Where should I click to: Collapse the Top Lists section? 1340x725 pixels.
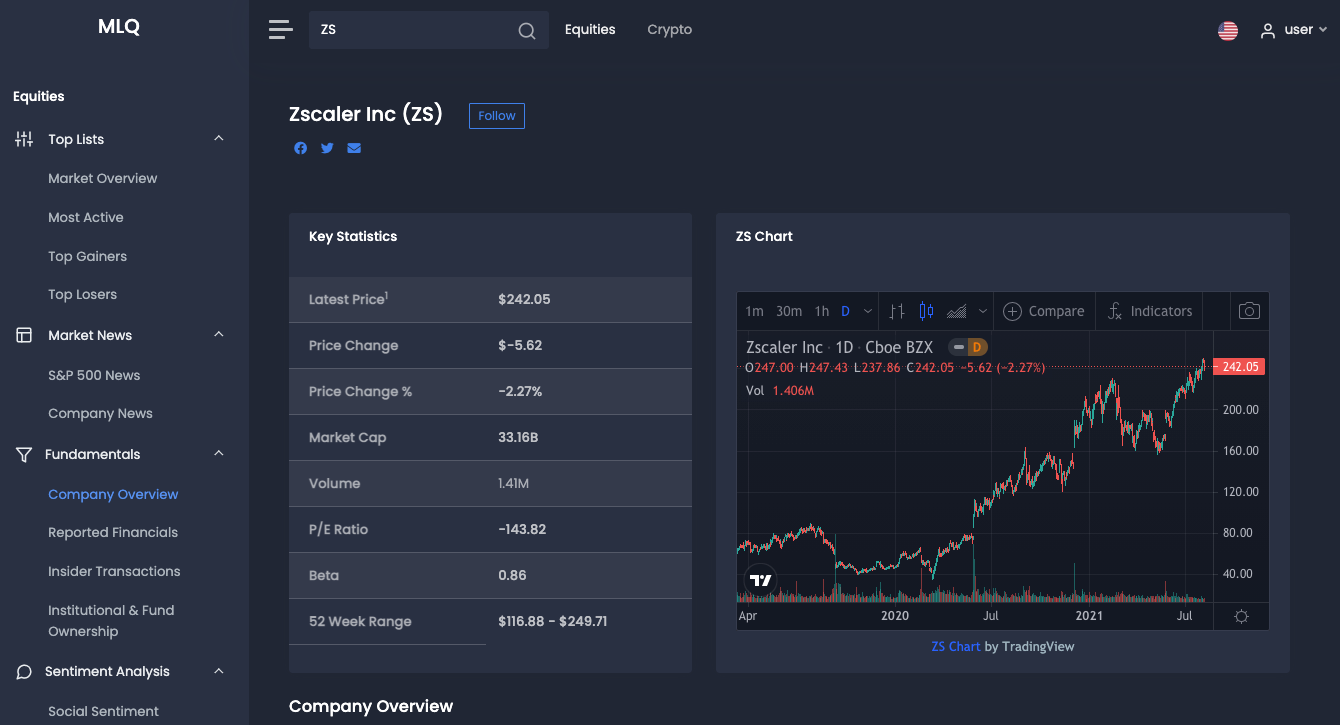click(x=219, y=138)
